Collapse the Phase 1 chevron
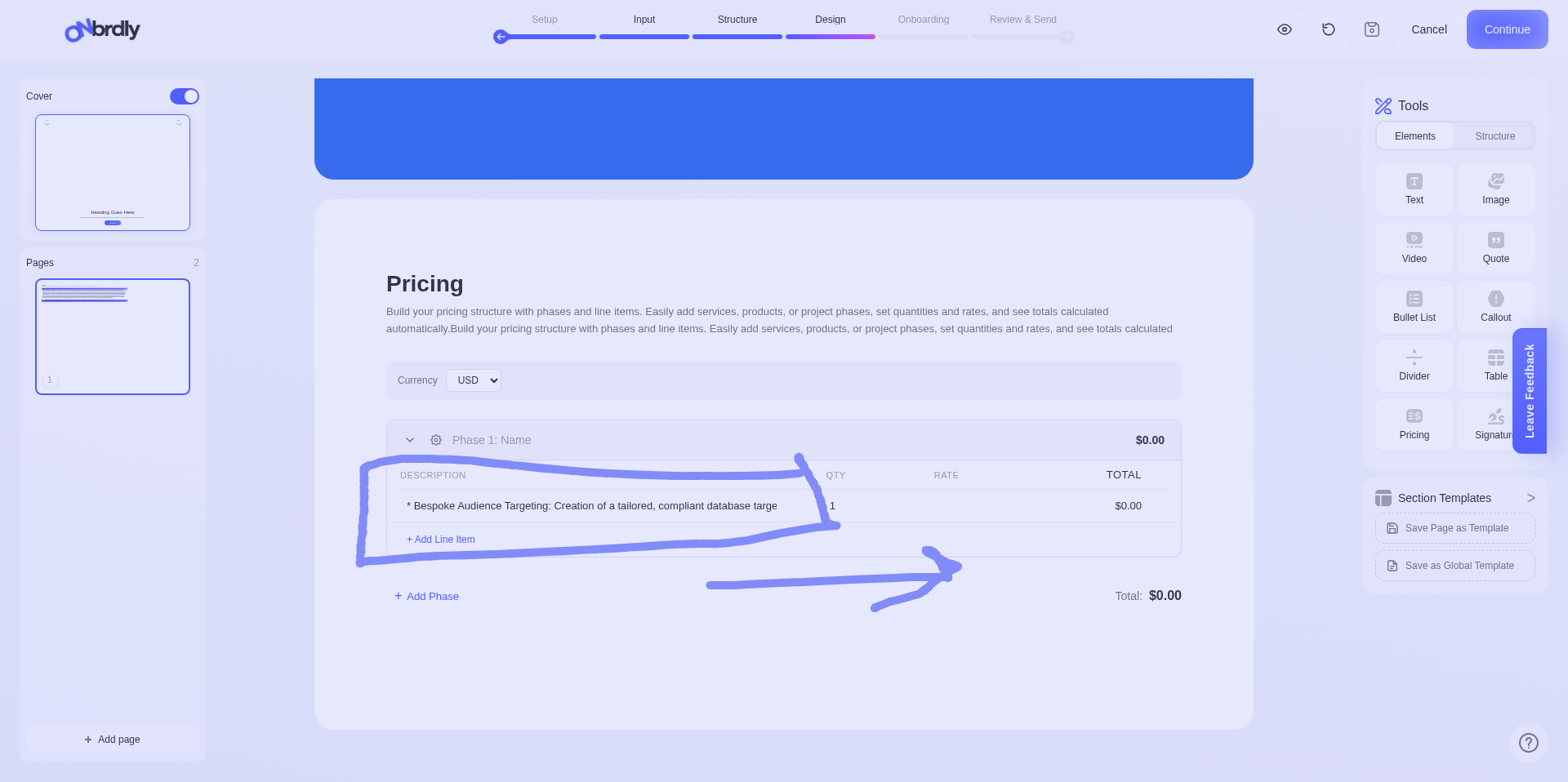The height and width of the screenshot is (782, 1568). 410,440
